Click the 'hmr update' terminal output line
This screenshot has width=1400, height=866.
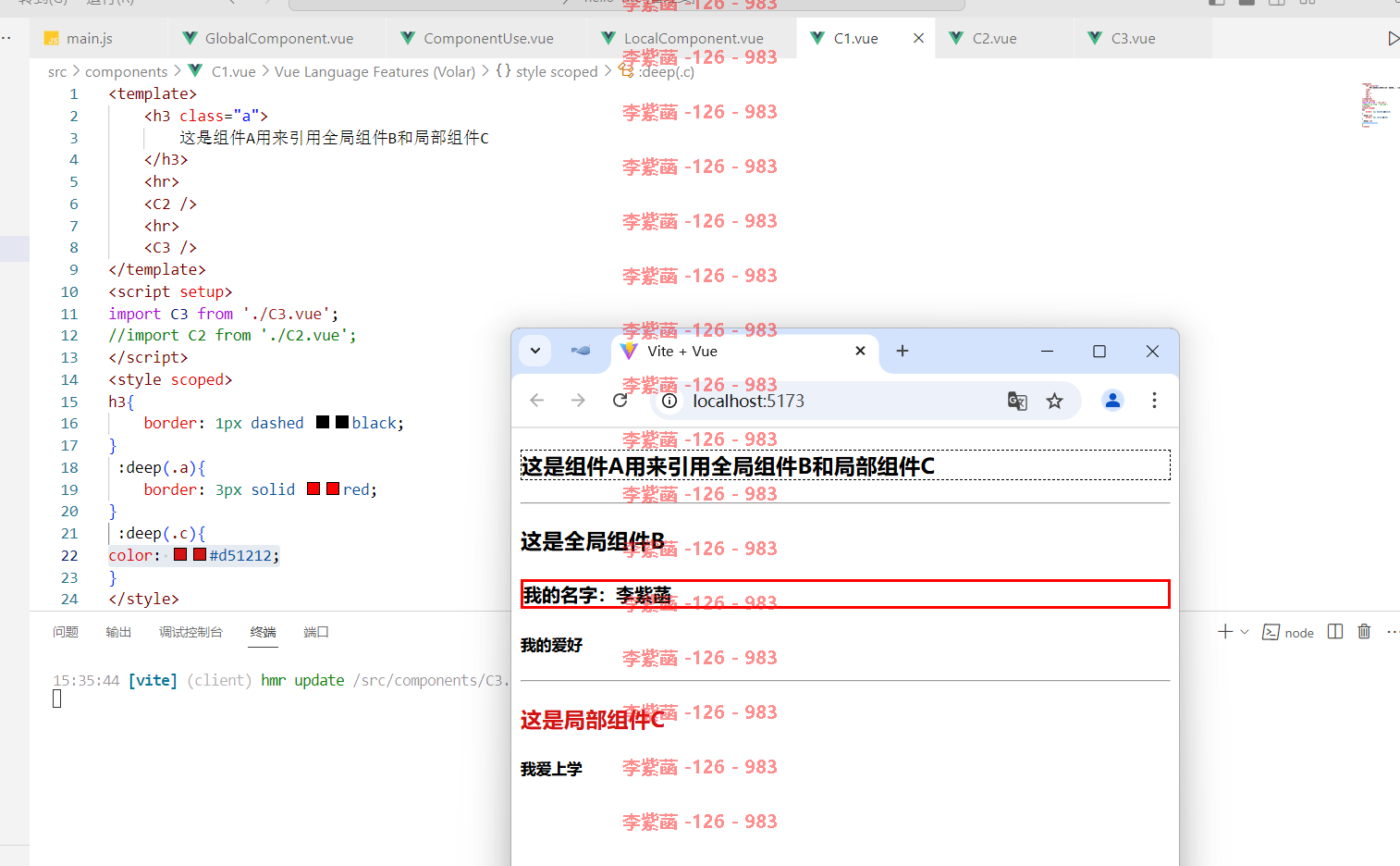click(x=282, y=680)
